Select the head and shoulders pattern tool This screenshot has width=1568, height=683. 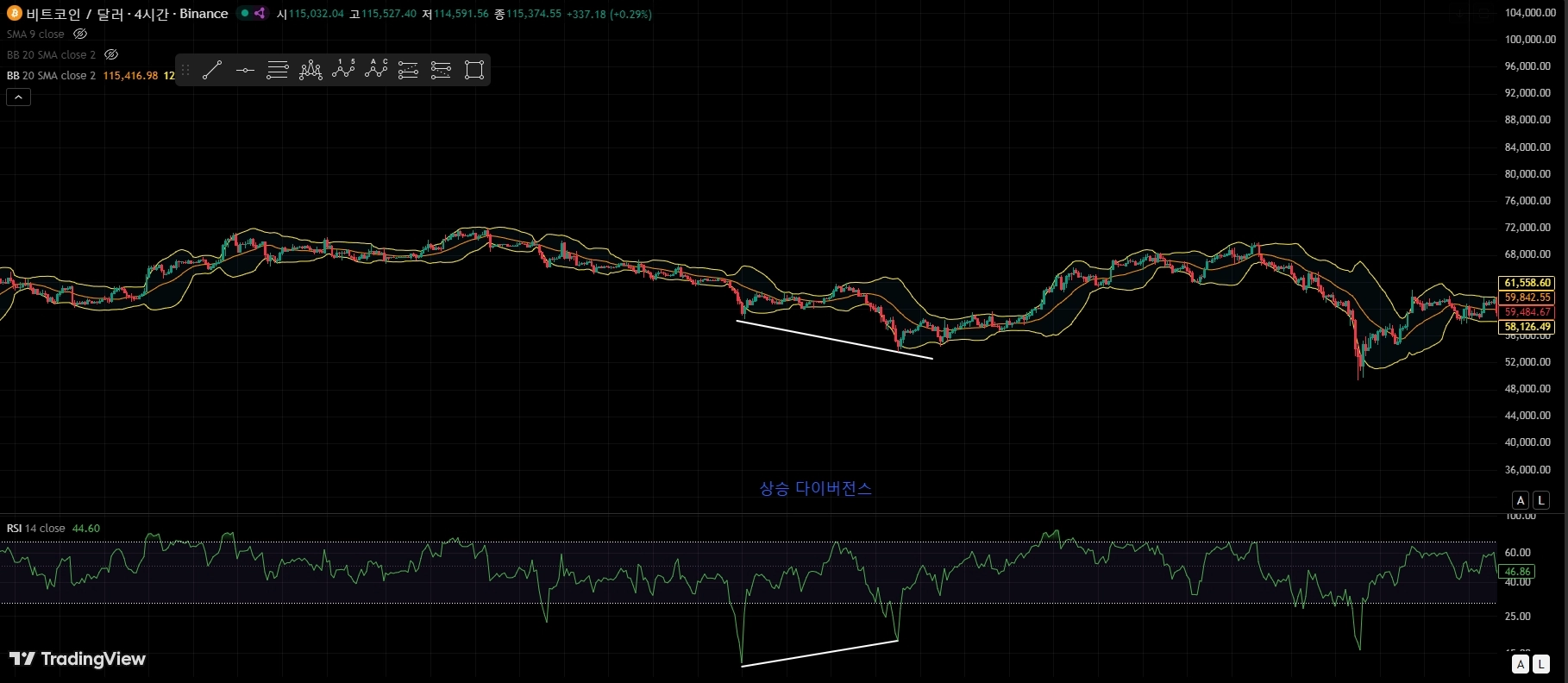pyautogui.click(x=310, y=71)
